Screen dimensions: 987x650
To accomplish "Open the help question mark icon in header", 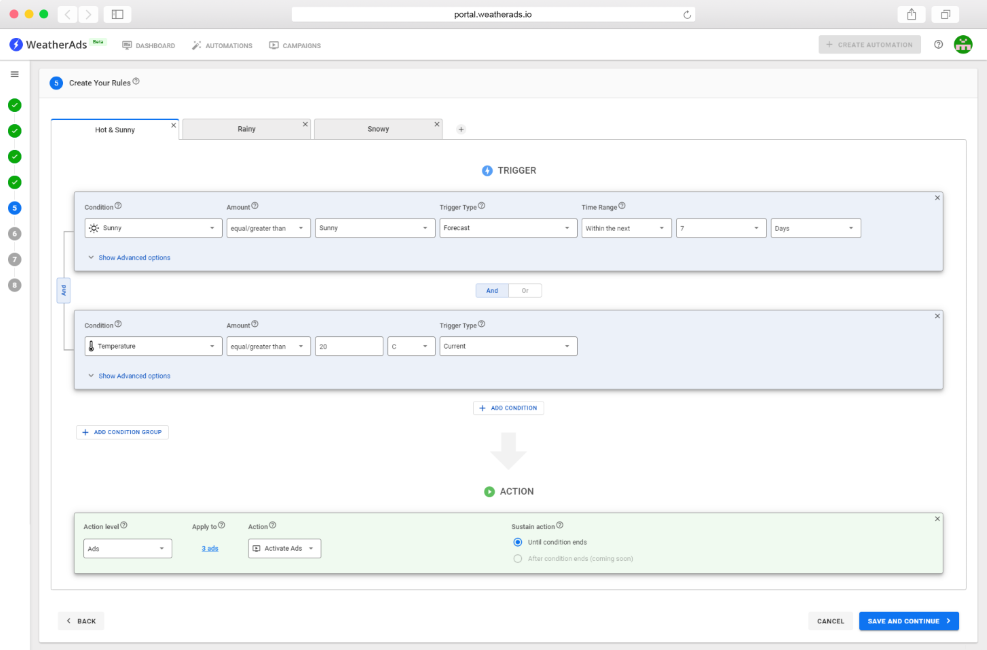I will 939,45.
